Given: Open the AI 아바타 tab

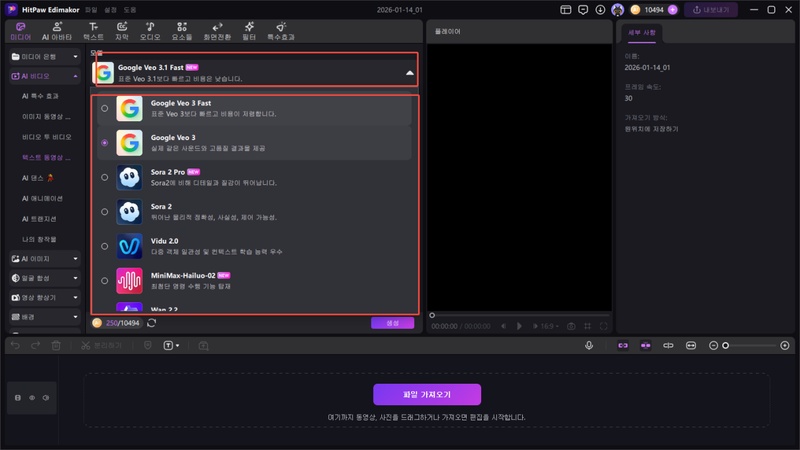Looking at the screenshot, I should pos(57,31).
